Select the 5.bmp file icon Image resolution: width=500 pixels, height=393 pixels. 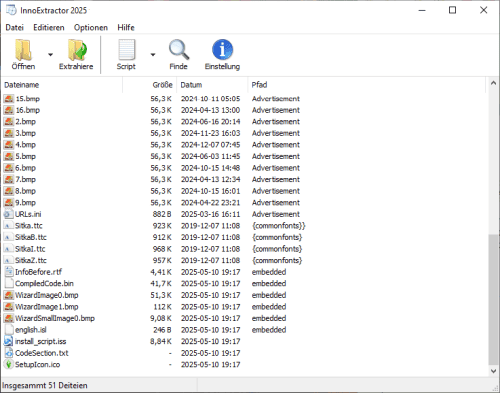coord(9,156)
